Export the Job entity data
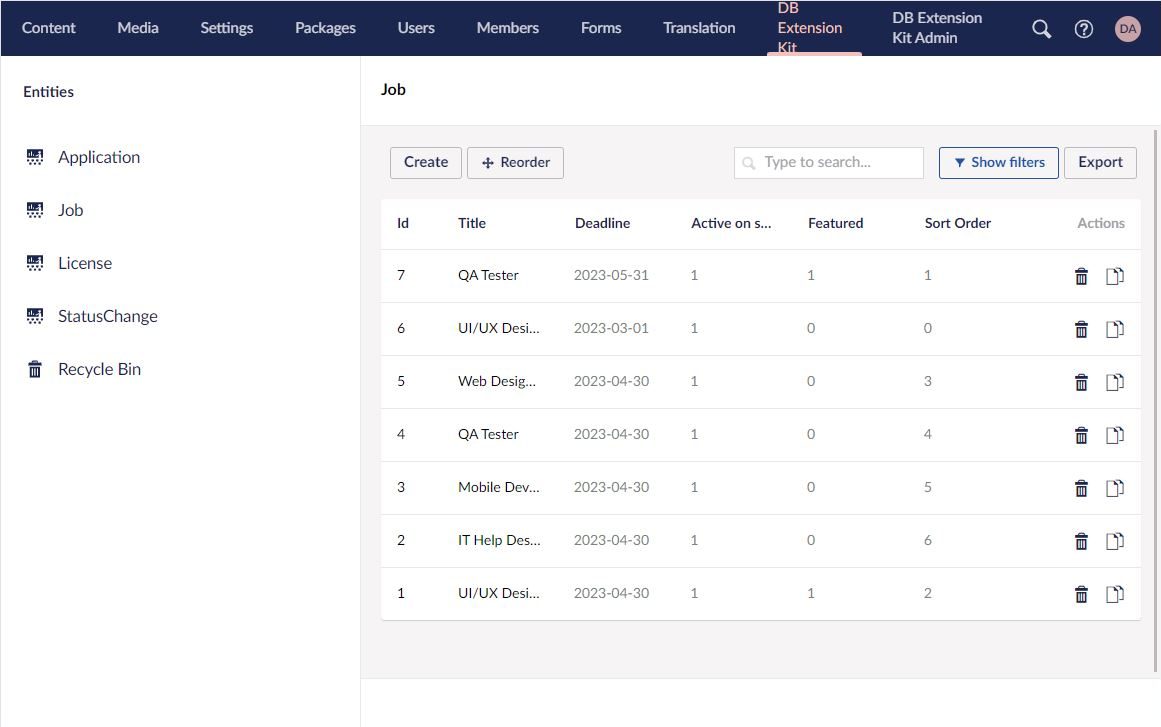The image size is (1161, 727). click(1100, 162)
